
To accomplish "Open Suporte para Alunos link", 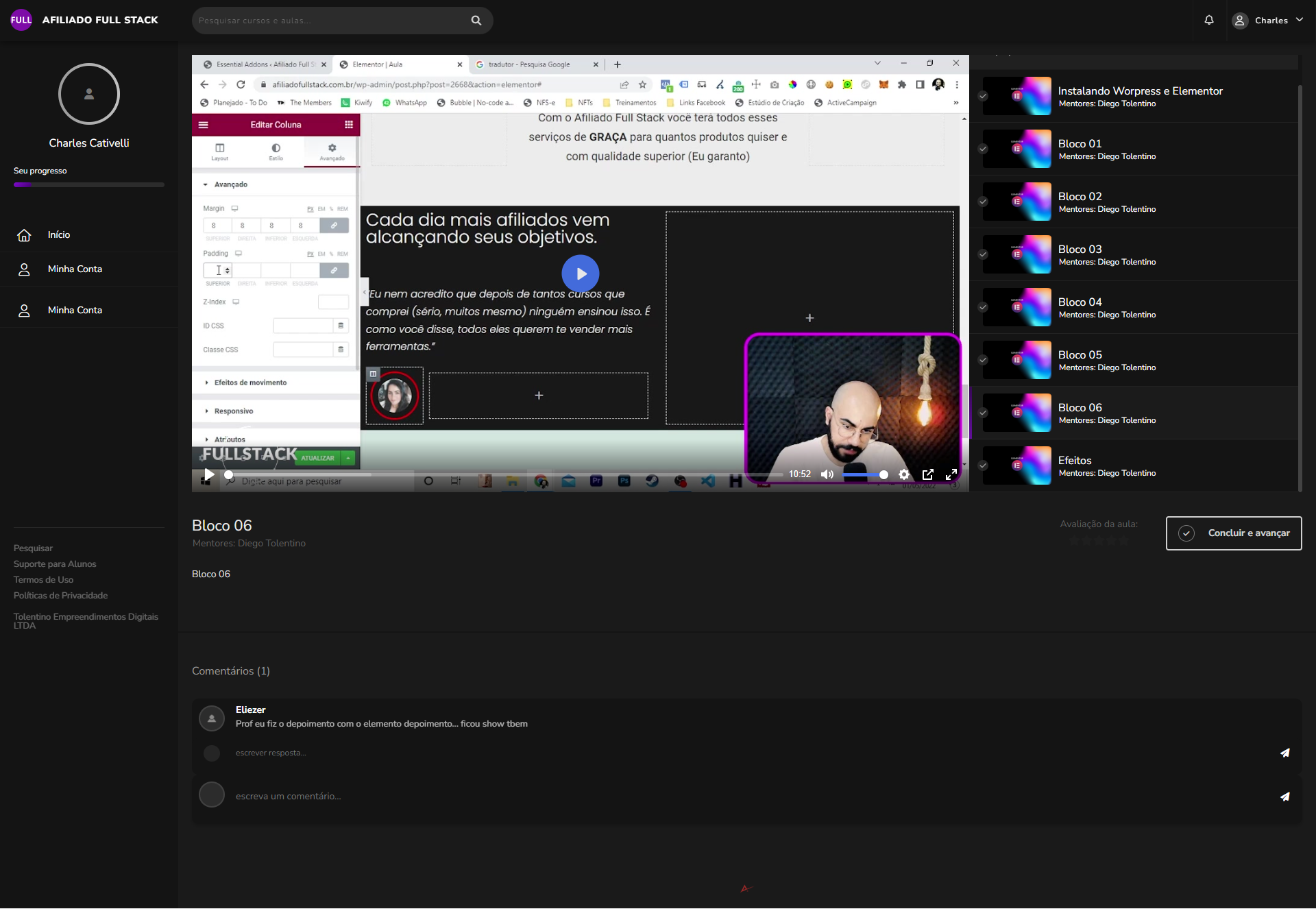I will point(55,563).
